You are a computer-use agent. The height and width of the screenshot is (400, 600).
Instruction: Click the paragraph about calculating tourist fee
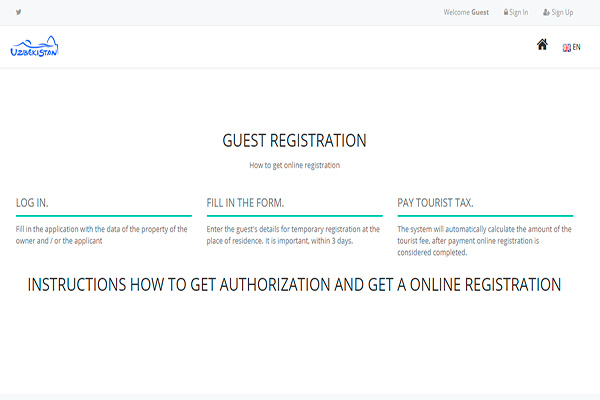484,240
